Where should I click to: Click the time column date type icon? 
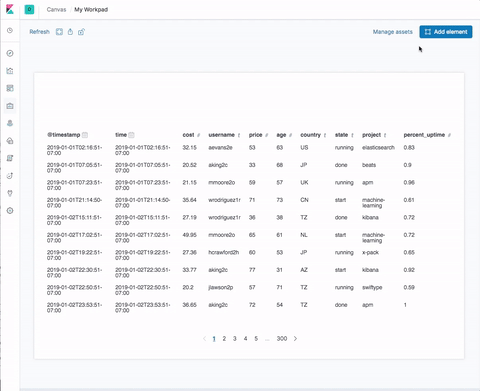(132, 135)
